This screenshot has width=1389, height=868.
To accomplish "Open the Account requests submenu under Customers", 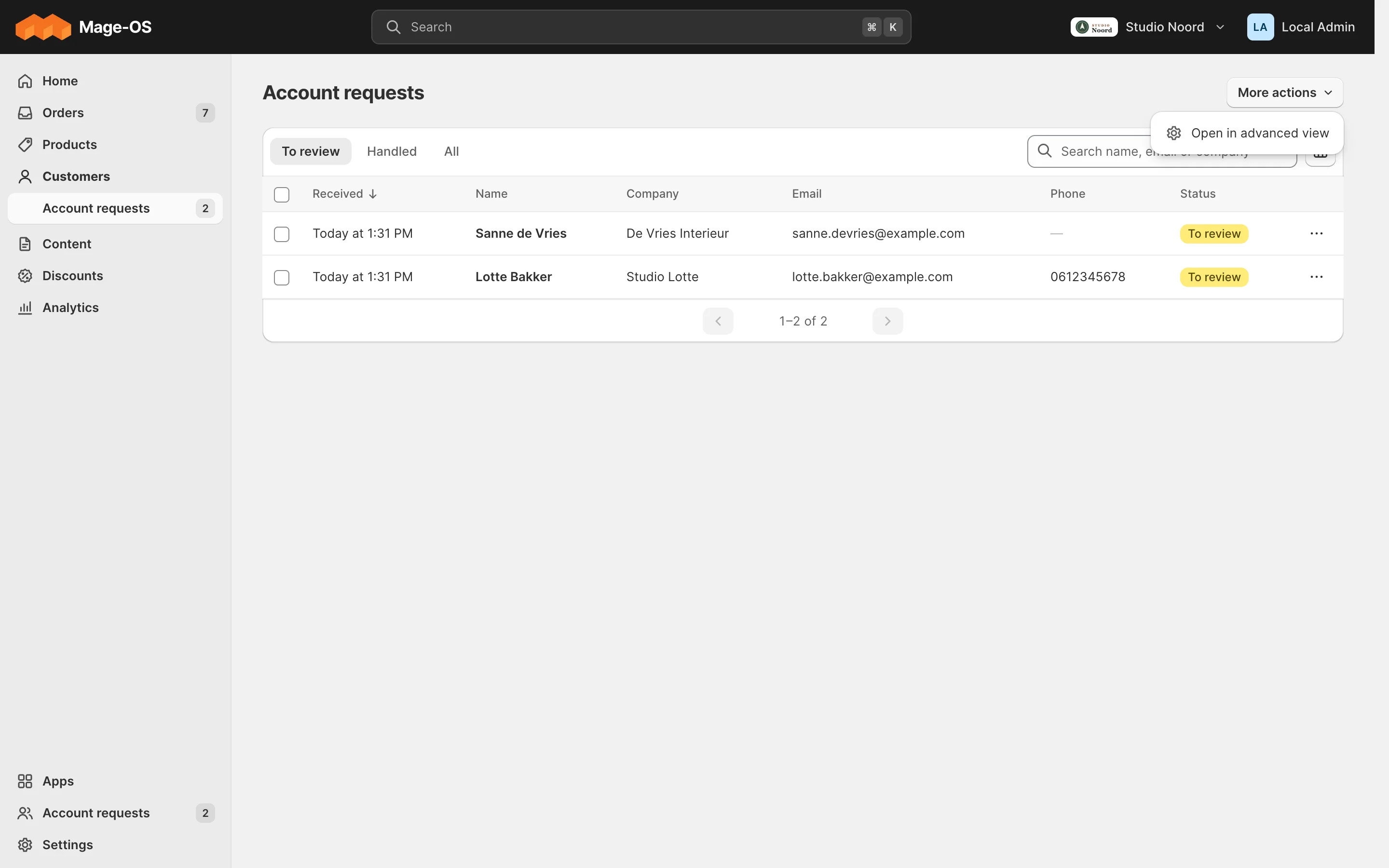I will pos(115,208).
